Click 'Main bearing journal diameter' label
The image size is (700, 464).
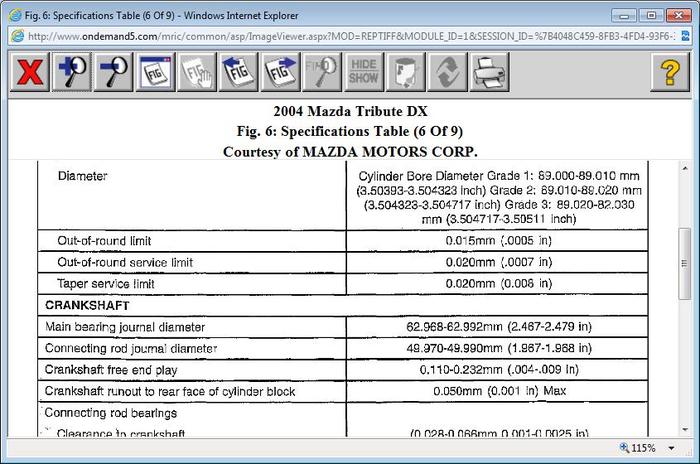point(125,327)
